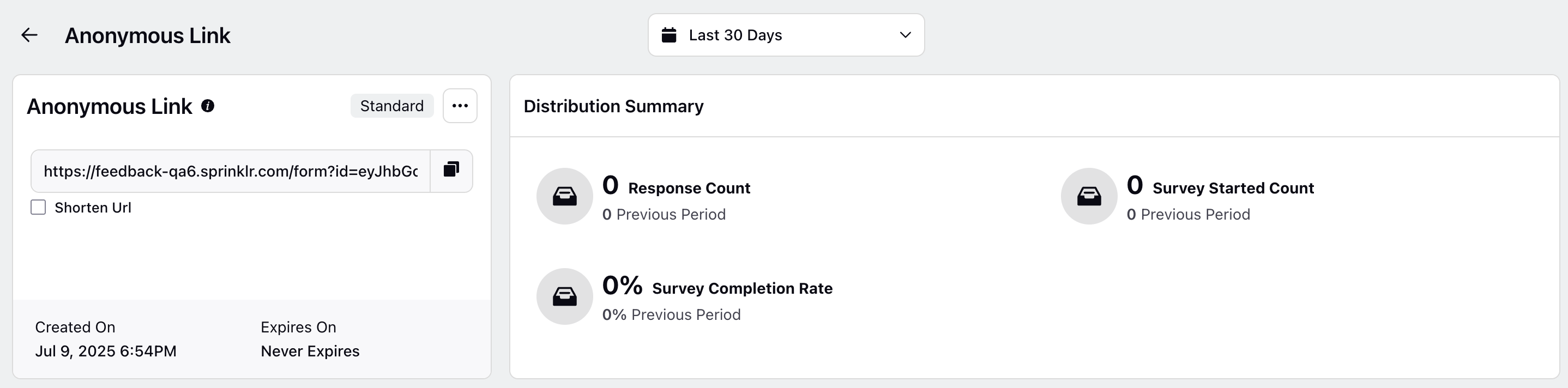Expand the Last 30 Days dropdown

click(786, 35)
